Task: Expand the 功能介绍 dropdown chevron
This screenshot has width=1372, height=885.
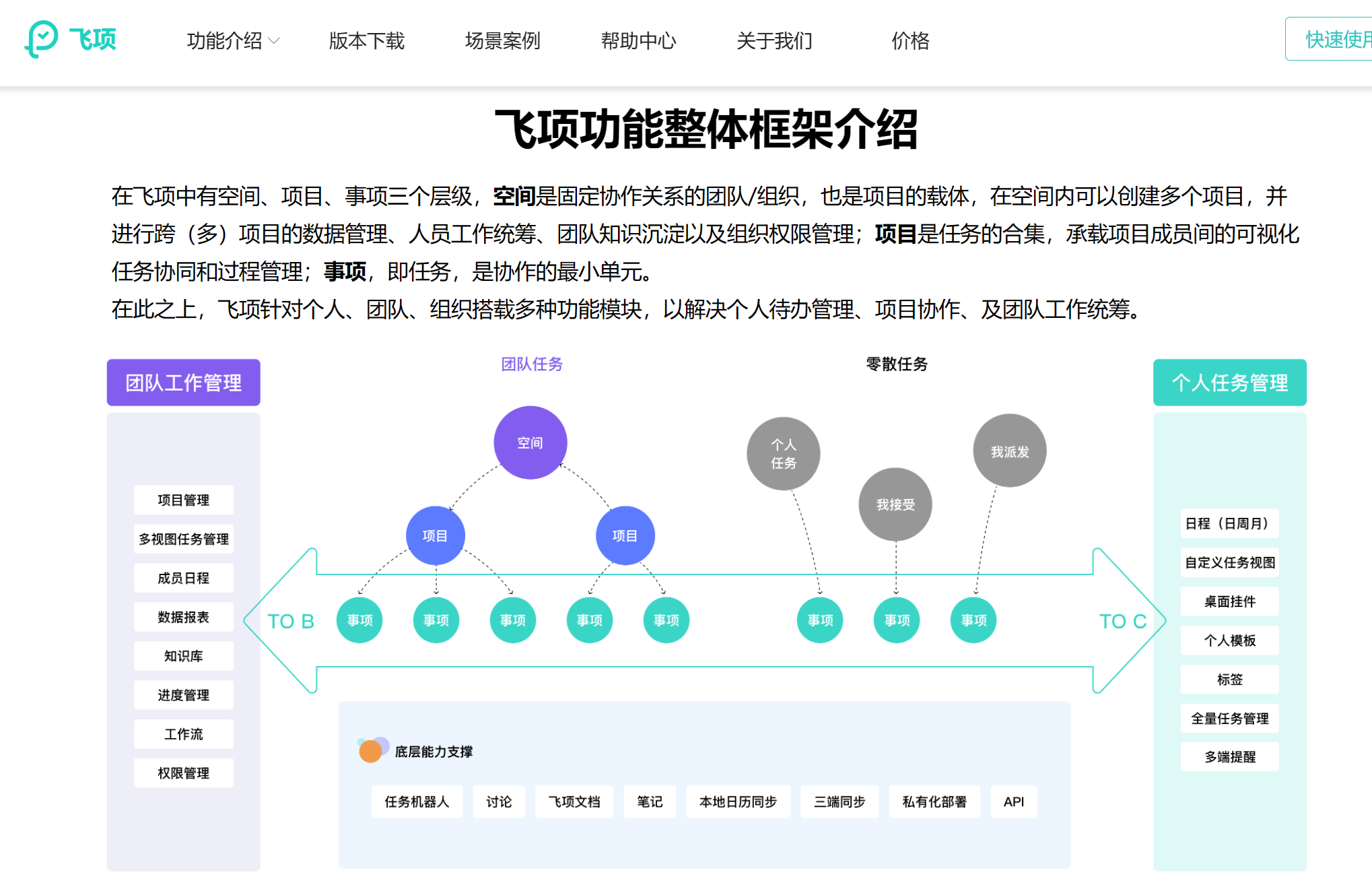Action: [x=274, y=41]
